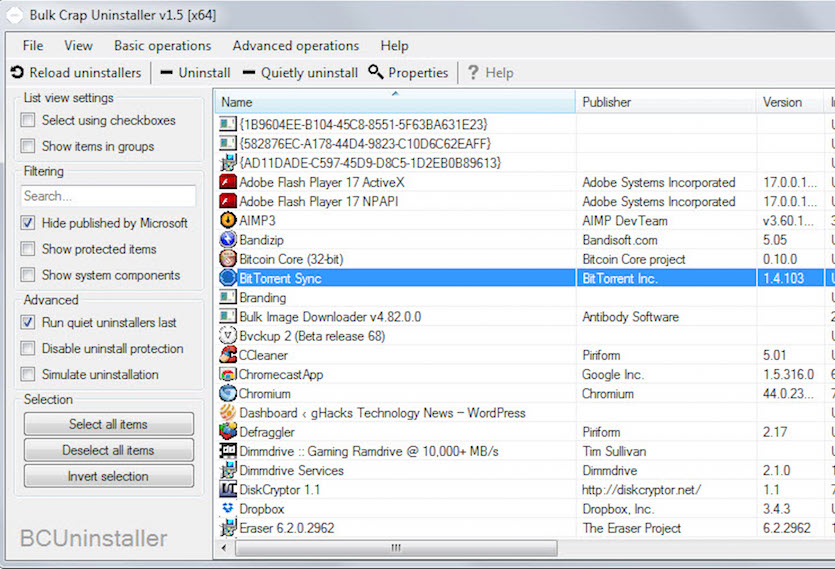The image size is (835, 569).
Task: Toggle Run quiet uninstallers last
Action: click(28, 322)
